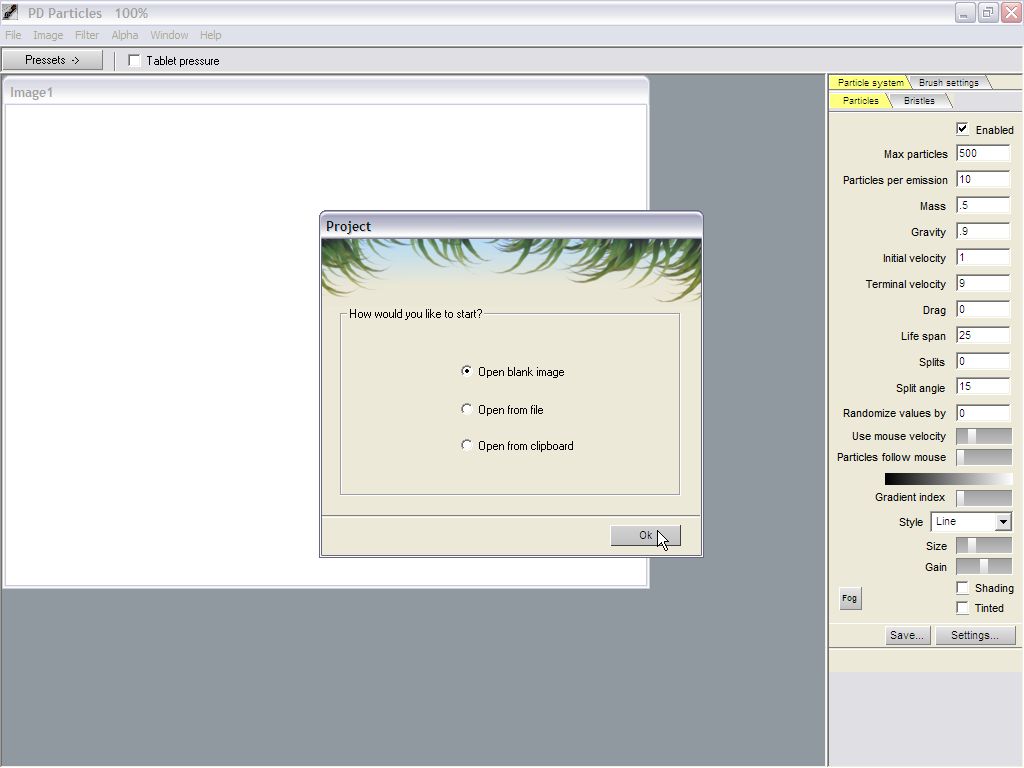The height and width of the screenshot is (768, 1024).
Task: Enable the Shading checkbox
Action: click(x=962, y=588)
